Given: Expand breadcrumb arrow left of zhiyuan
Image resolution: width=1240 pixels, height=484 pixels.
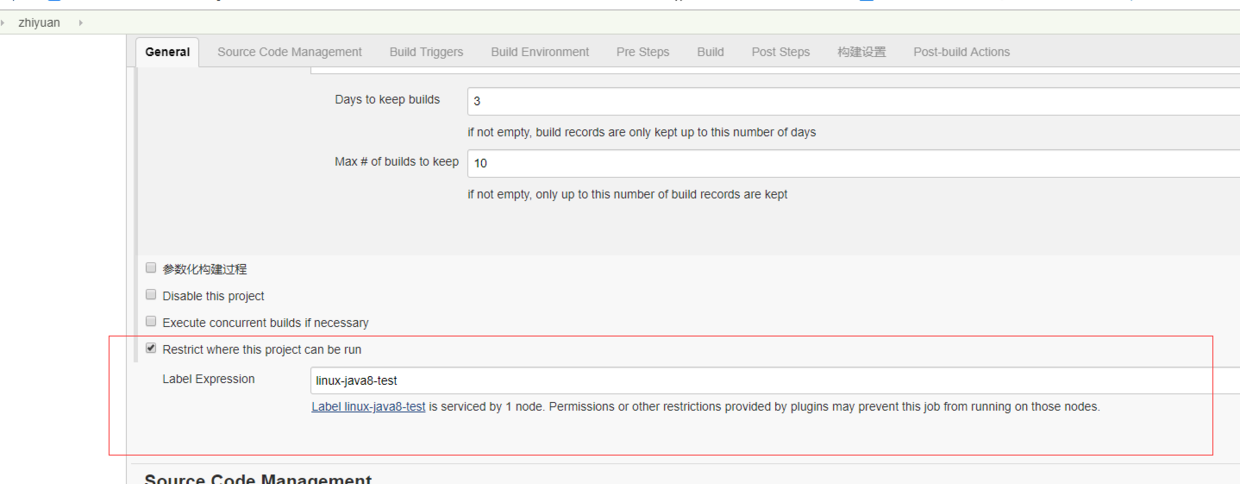Looking at the screenshot, I should 3,22.
